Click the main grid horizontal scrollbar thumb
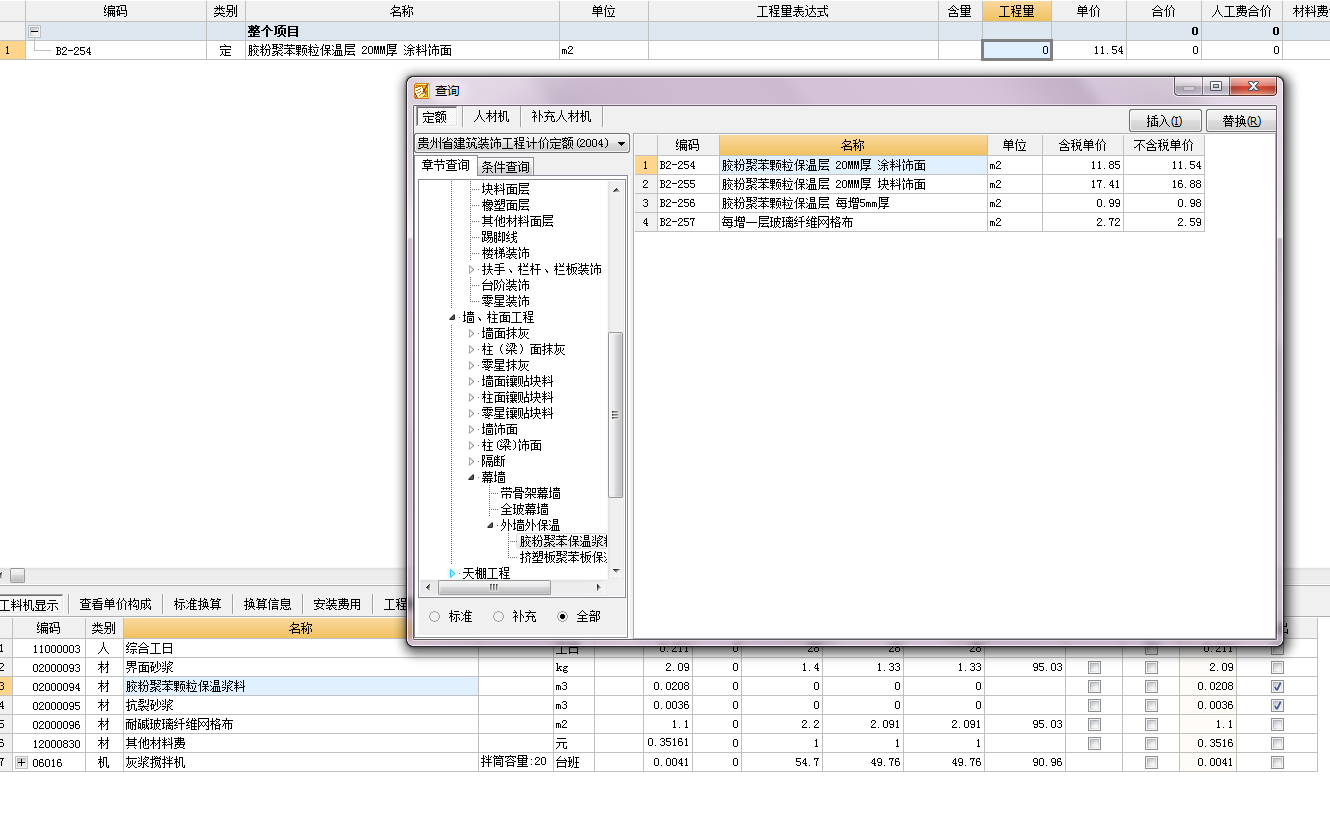The image size is (1330, 827). (x=17, y=576)
